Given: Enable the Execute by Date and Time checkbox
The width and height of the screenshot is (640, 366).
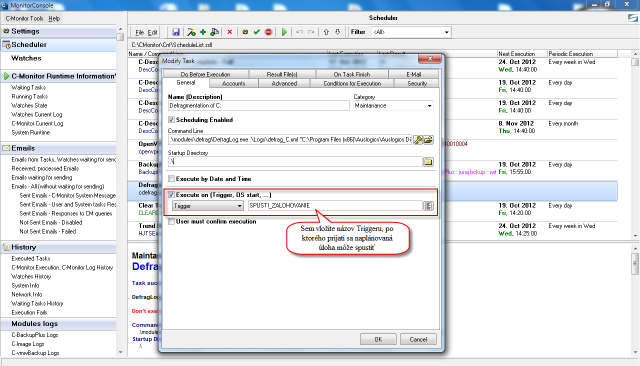Looking at the screenshot, I should point(171,179).
